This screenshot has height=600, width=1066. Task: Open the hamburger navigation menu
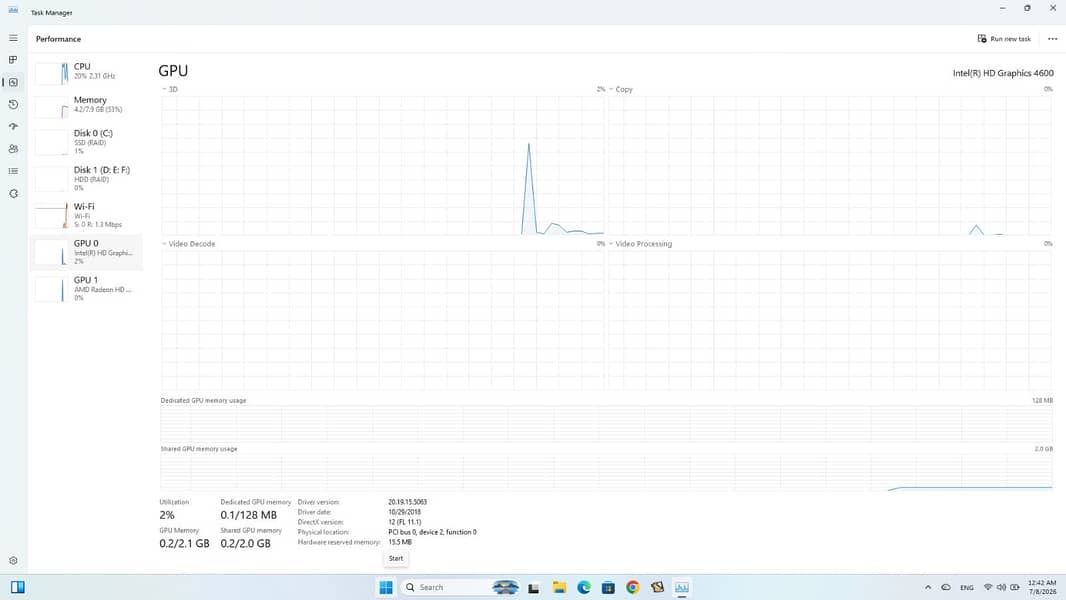13,38
